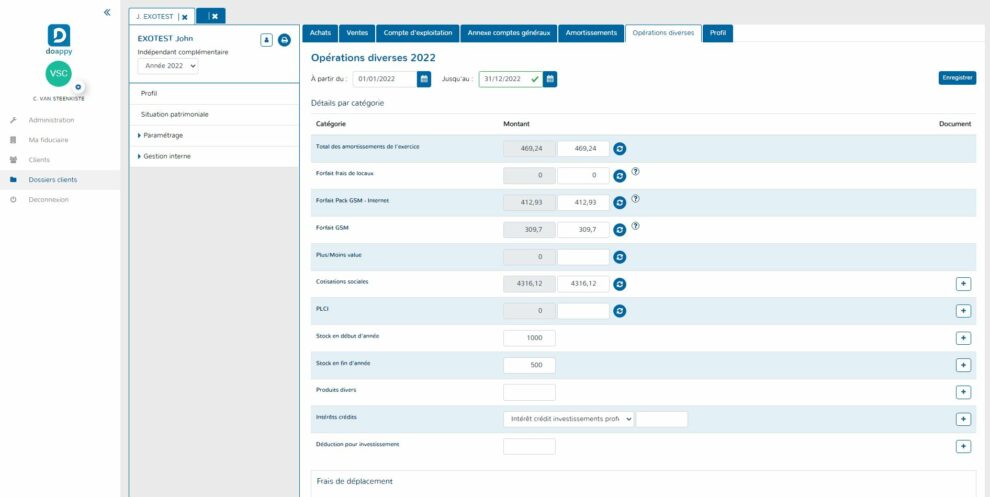Refresh the Cotisations sociales amount
990x497 pixels.
tap(619, 284)
